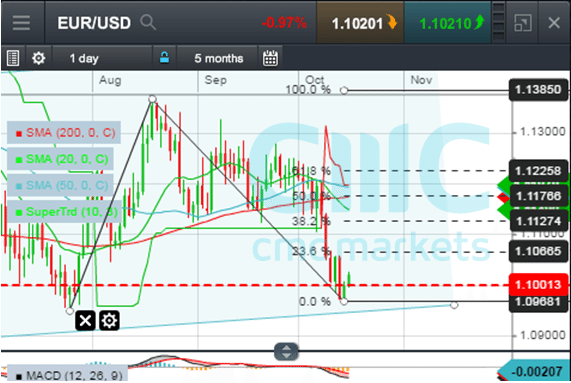Open the calendar date picker

[x=270, y=58]
